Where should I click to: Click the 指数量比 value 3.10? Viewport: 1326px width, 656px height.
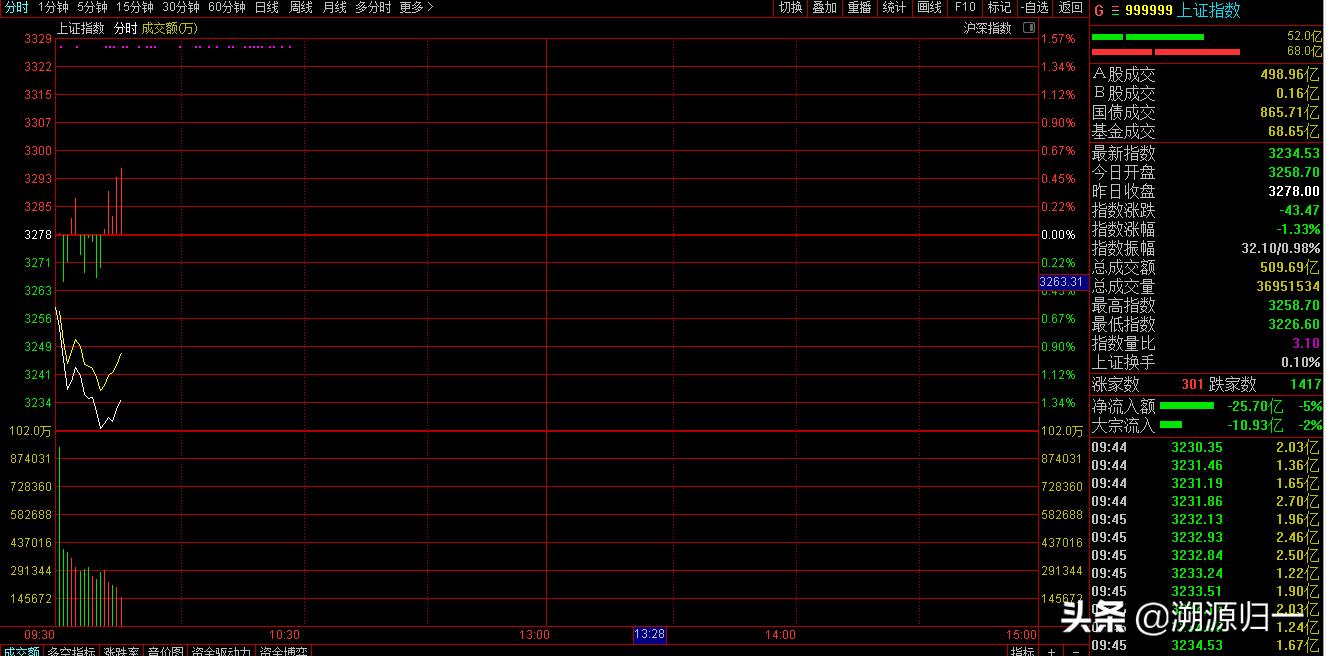[x=1306, y=343]
